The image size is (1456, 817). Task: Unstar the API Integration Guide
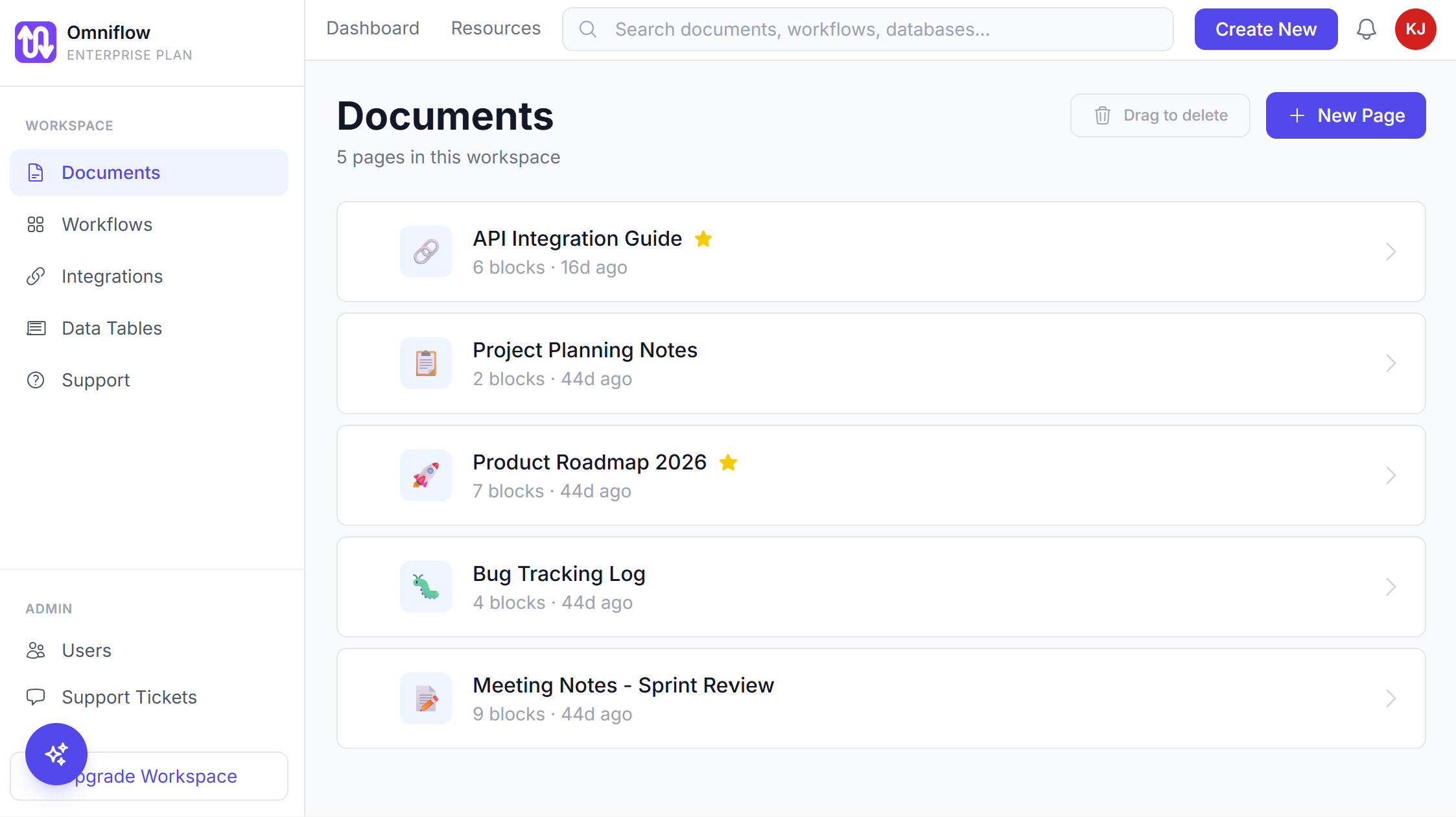703,239
